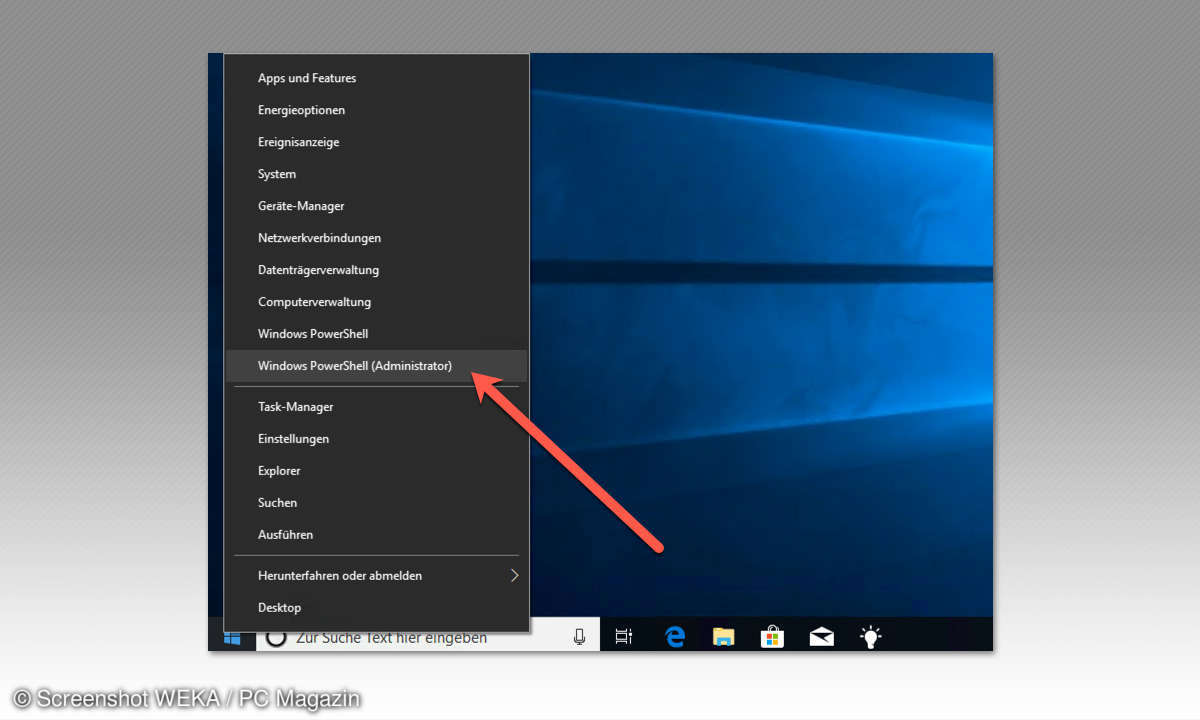Open Task View from the taskbar

(624, 637)
